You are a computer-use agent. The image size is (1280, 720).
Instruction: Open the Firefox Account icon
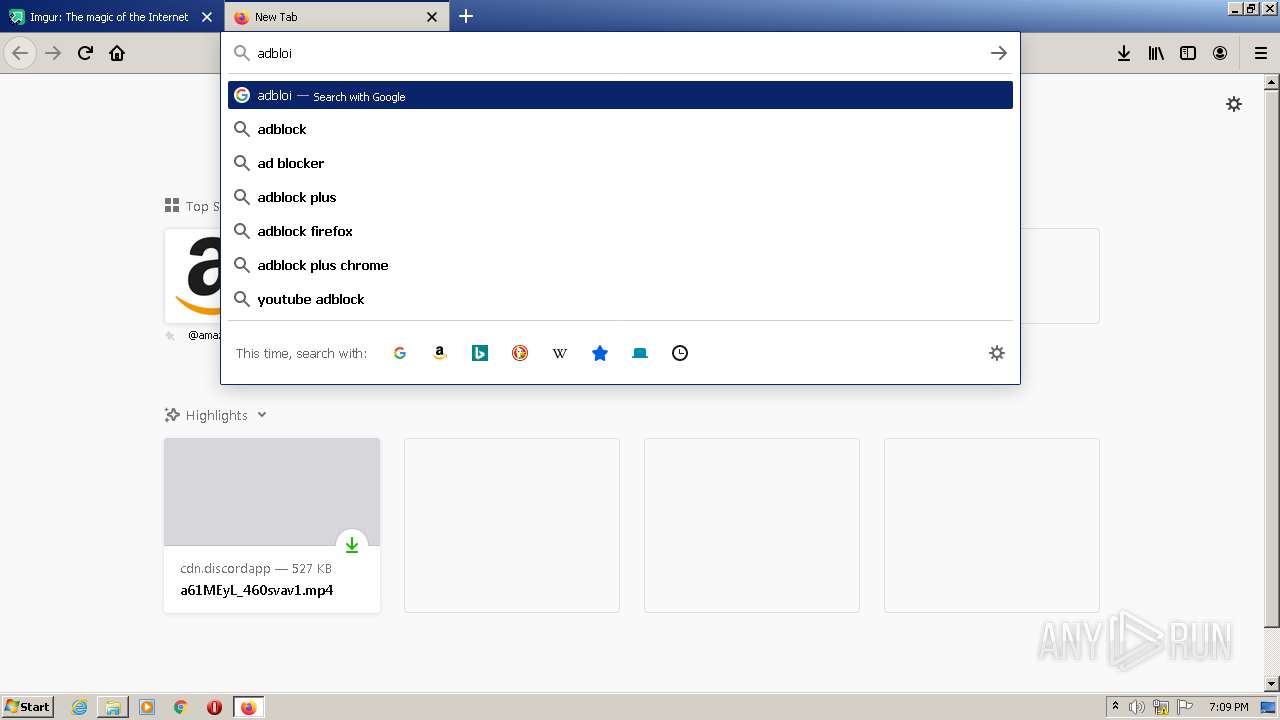pyautogui.click(x=1220, y=53)
